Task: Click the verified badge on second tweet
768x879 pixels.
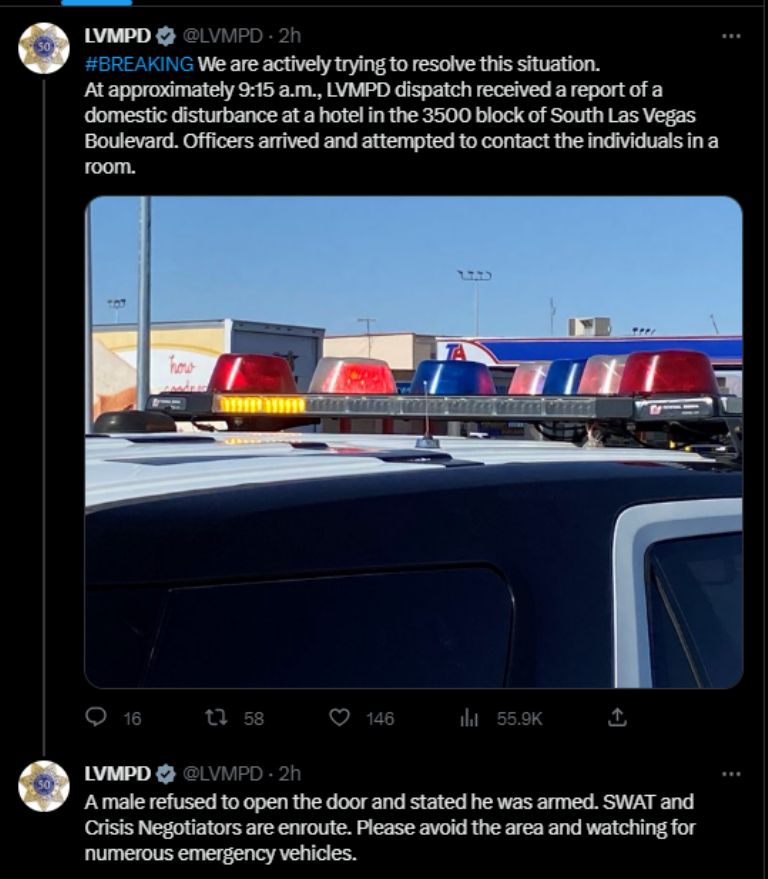Action: (165, 774)
